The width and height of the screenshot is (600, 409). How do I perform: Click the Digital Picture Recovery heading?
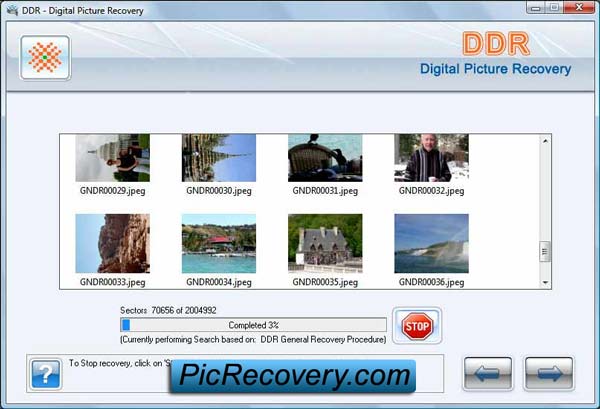point(496,69)
